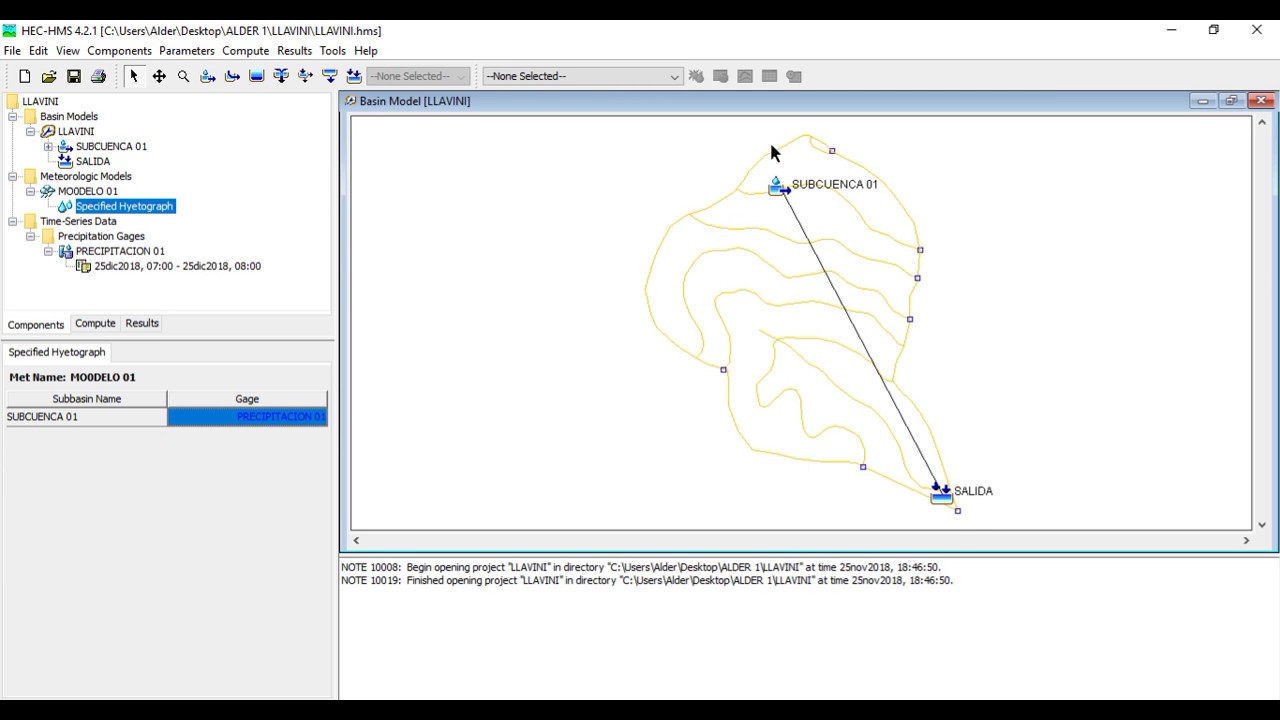
Task: Choose the Diversion Creation tool
Action: (x=306, y=76)
